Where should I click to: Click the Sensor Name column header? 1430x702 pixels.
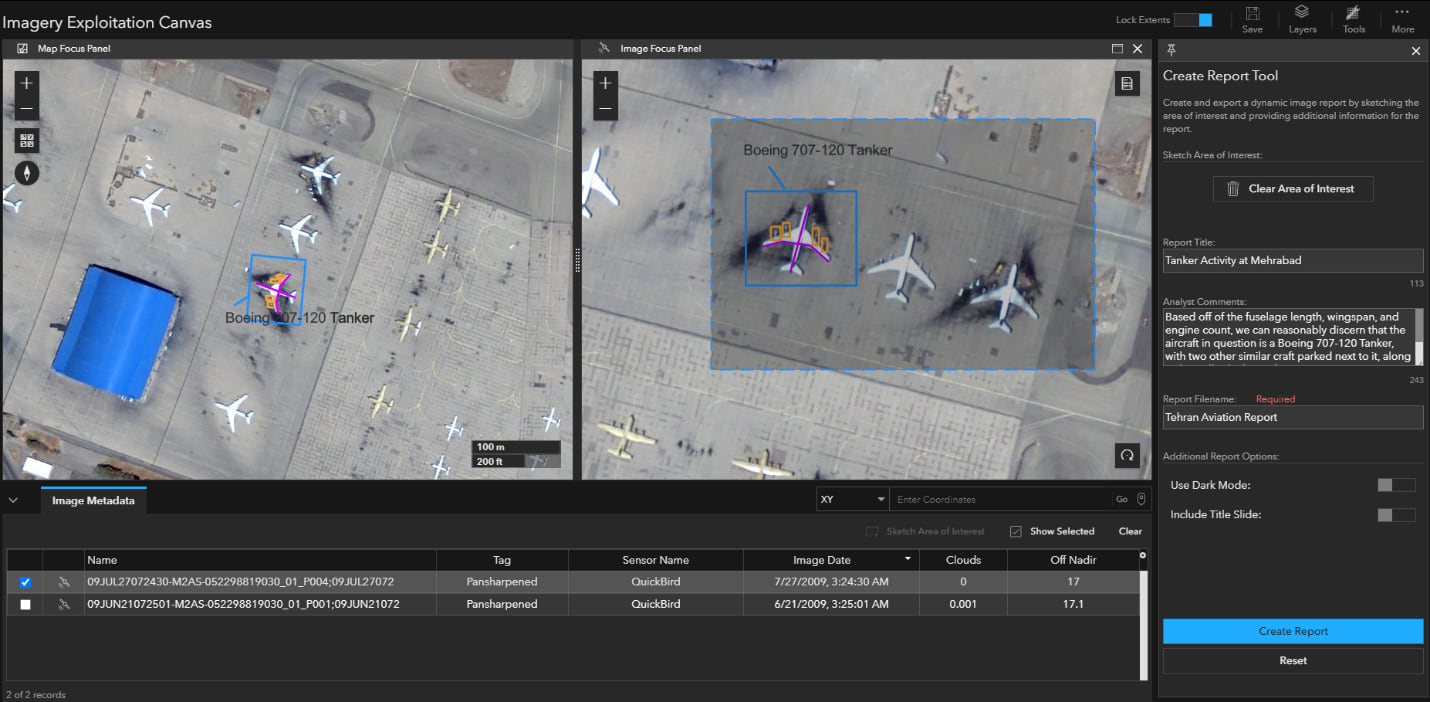coord(655,560)
